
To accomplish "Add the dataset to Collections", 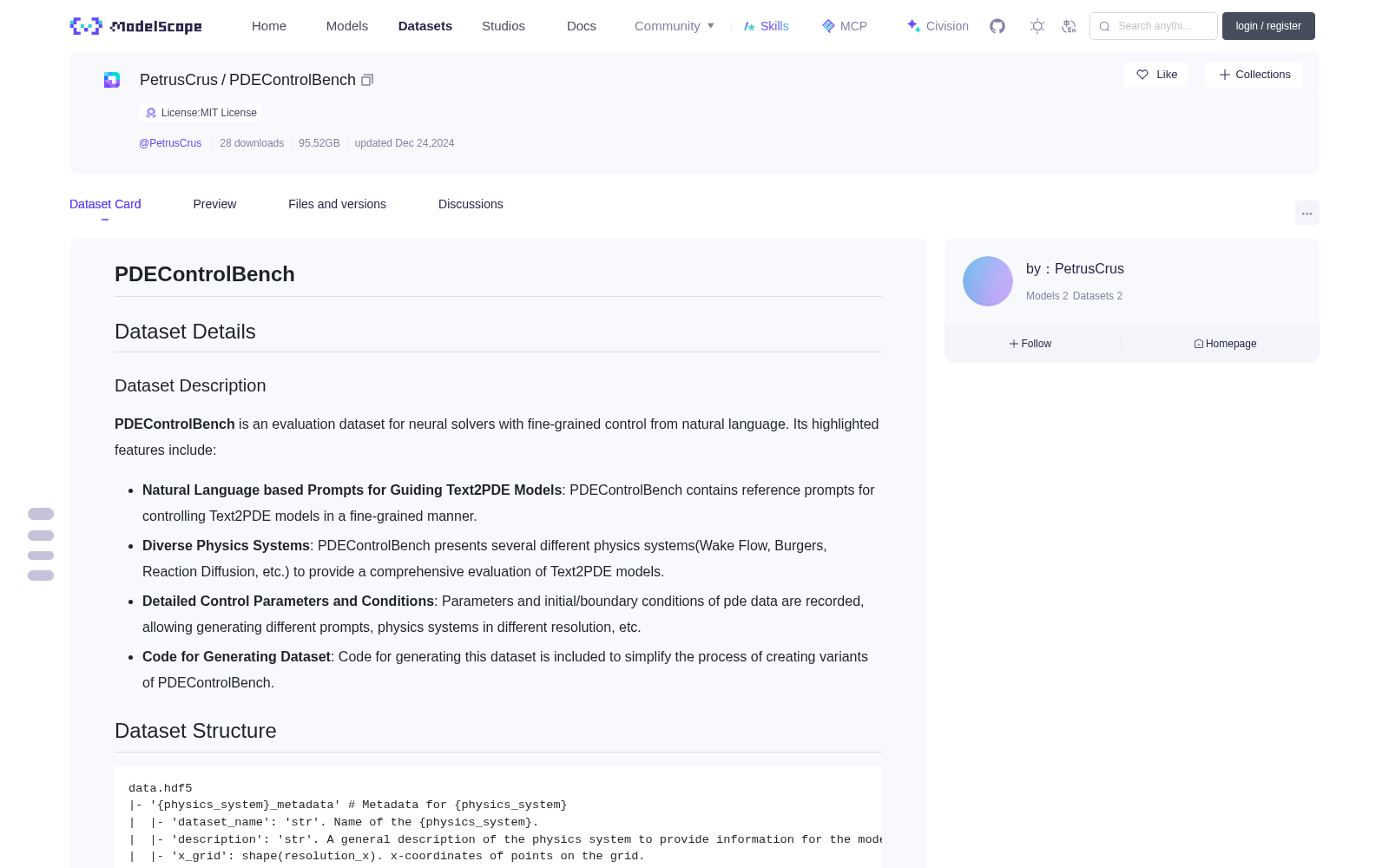I will [1254, 75].
